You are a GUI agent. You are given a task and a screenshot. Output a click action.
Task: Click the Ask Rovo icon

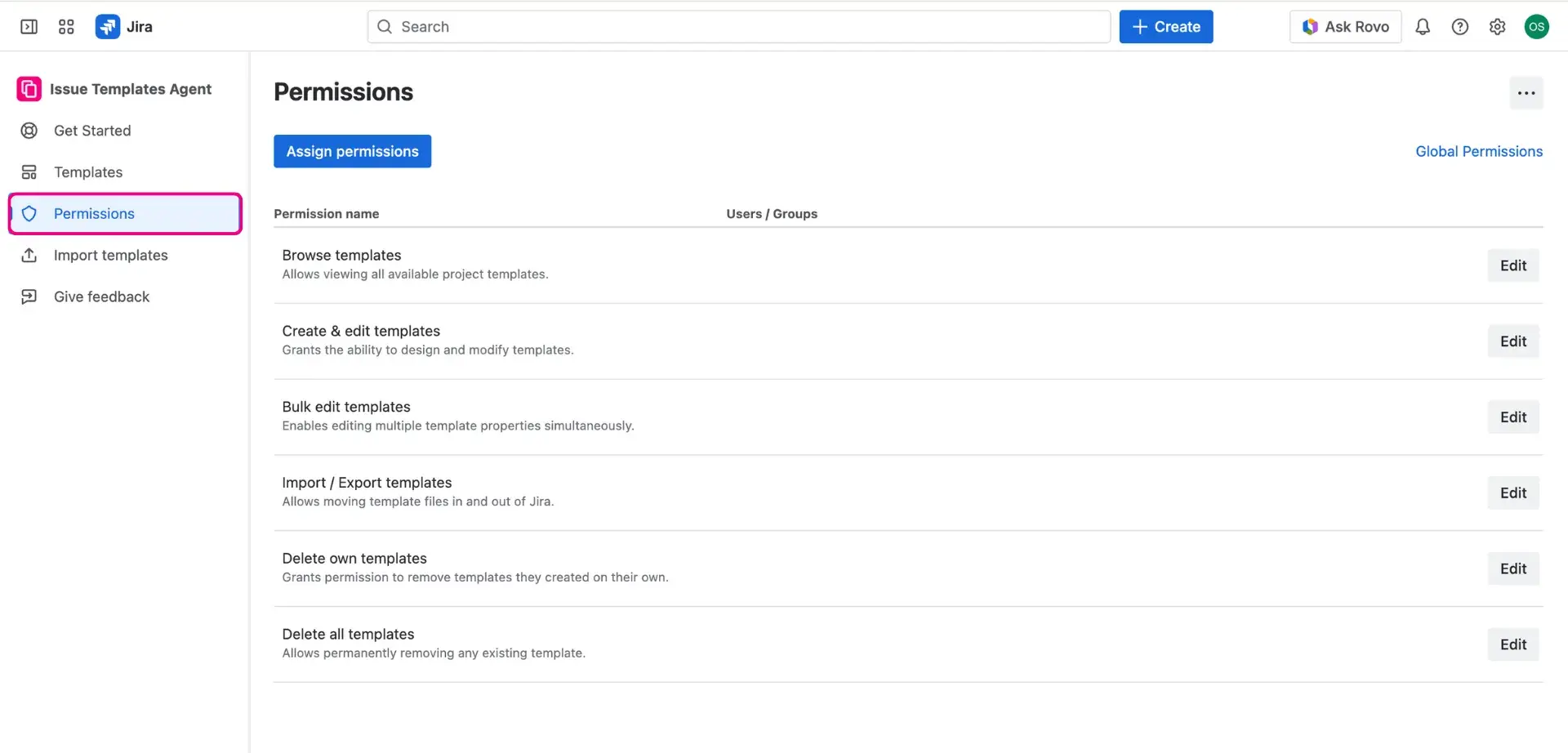click(1310, 26)
